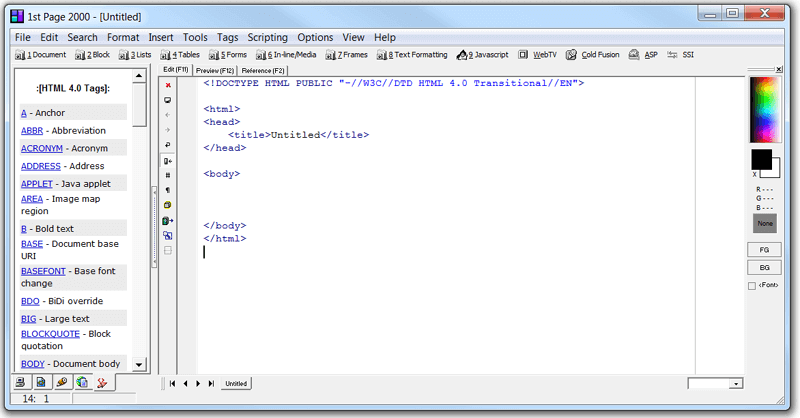
Task: Open the Tags menu
Action: pyautogui.click(x=228, y=37)
